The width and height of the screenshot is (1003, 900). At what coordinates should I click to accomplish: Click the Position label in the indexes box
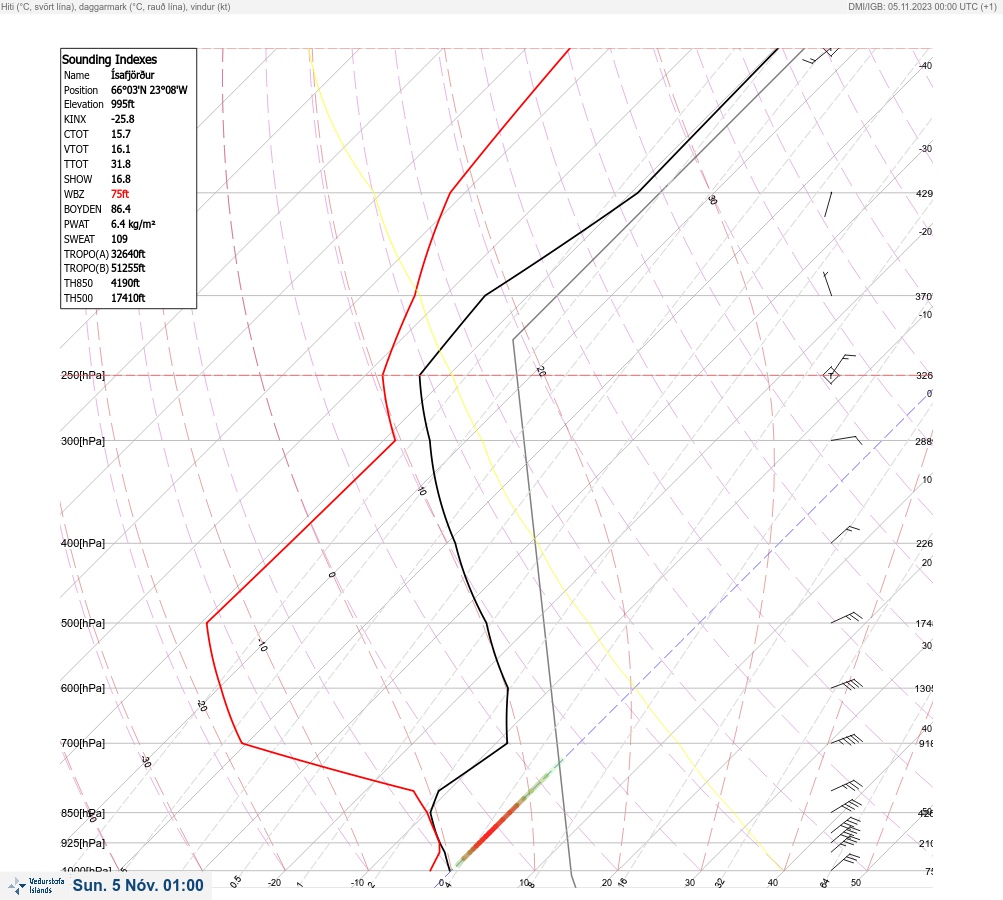(81, 90)
